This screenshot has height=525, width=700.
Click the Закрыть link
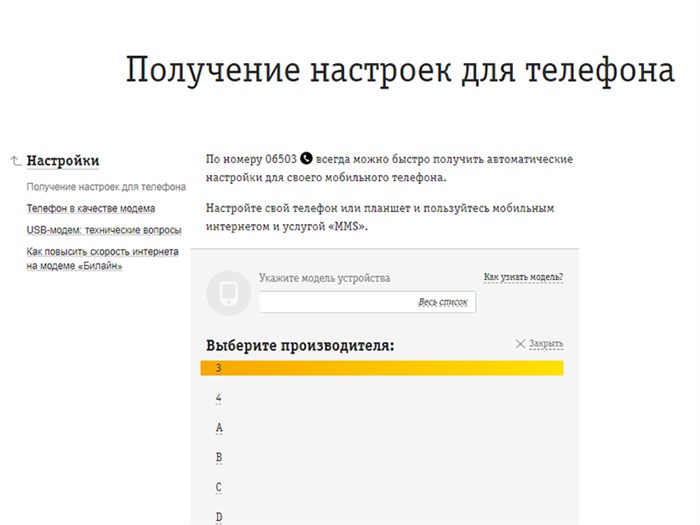pos(546,344)
